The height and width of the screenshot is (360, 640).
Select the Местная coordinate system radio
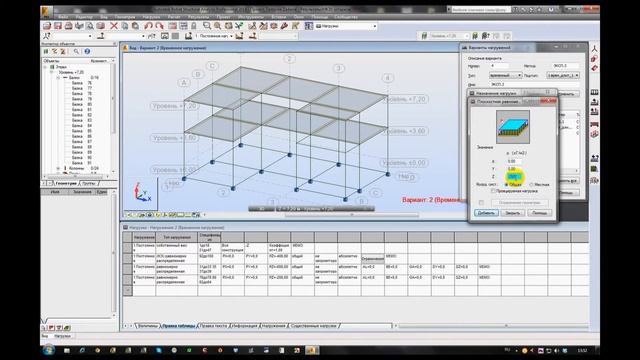[531, 184]
